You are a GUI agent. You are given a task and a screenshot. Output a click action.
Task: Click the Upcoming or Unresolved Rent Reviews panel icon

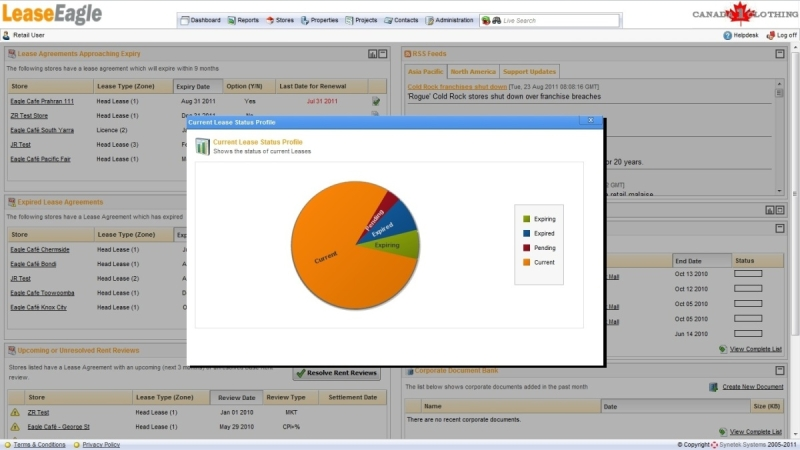coord(12,351)
